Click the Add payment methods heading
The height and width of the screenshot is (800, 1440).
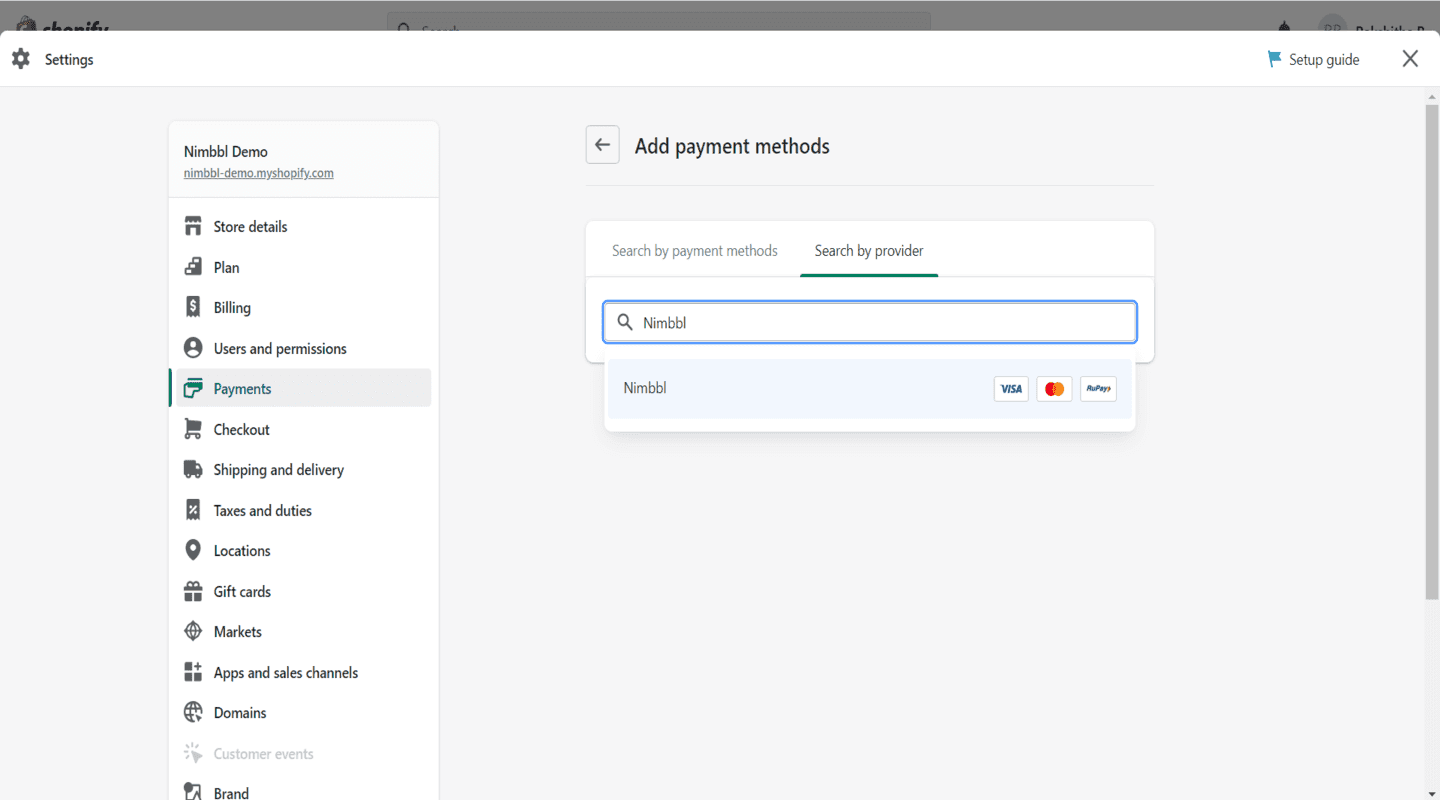(732, 146)
